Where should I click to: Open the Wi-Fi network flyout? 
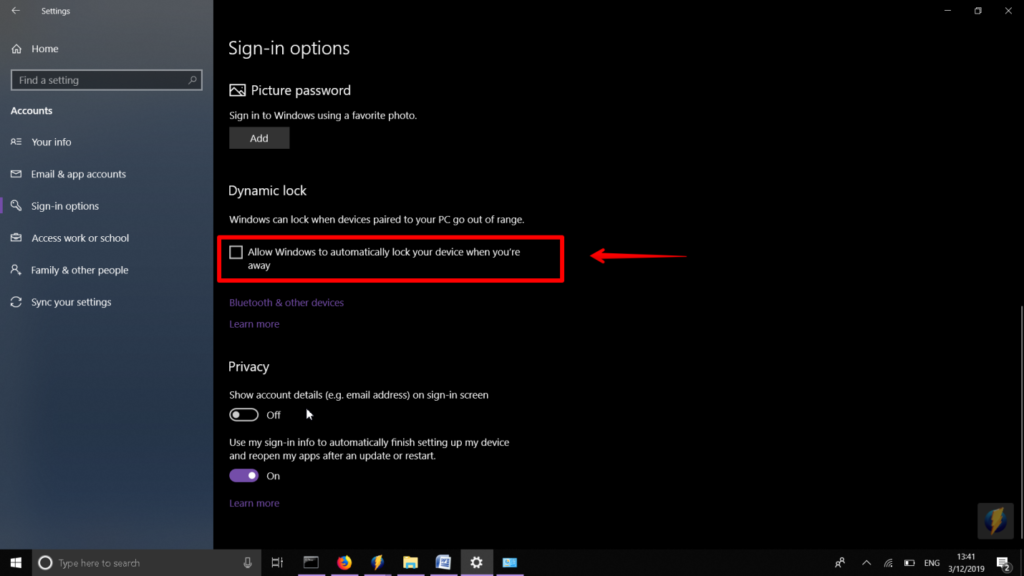pyautogui.click(x=888, y=562)
